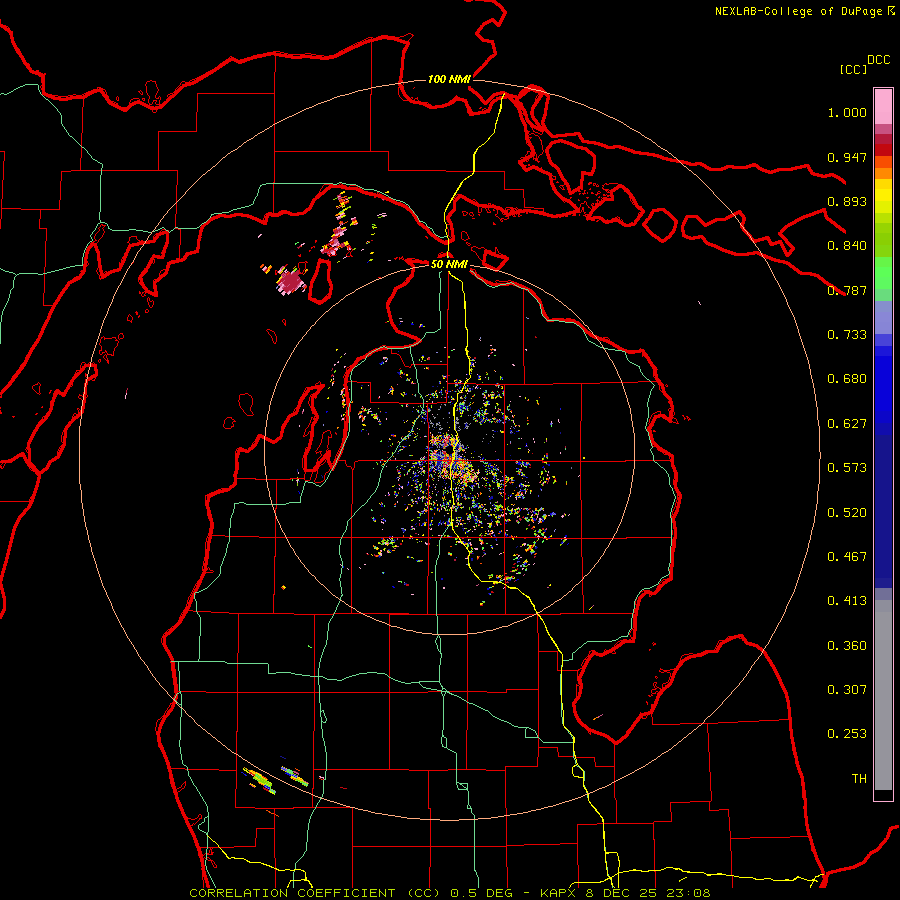
Task: Click the large crimson radar echo over Lake Michigan
Action: pyautogui.click(x=291, y=281)
